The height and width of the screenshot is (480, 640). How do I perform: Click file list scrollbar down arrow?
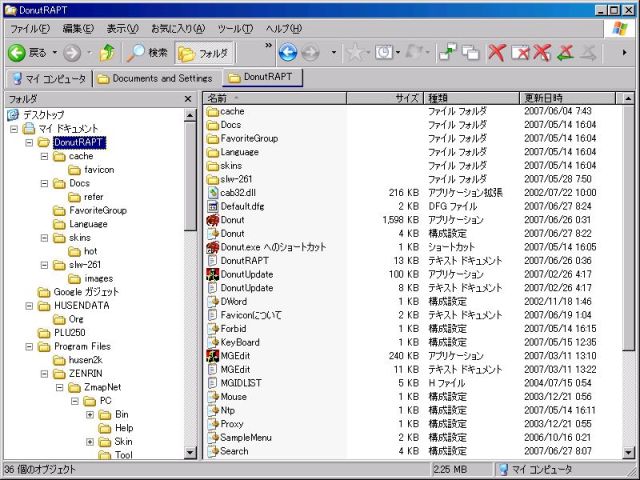629,452
